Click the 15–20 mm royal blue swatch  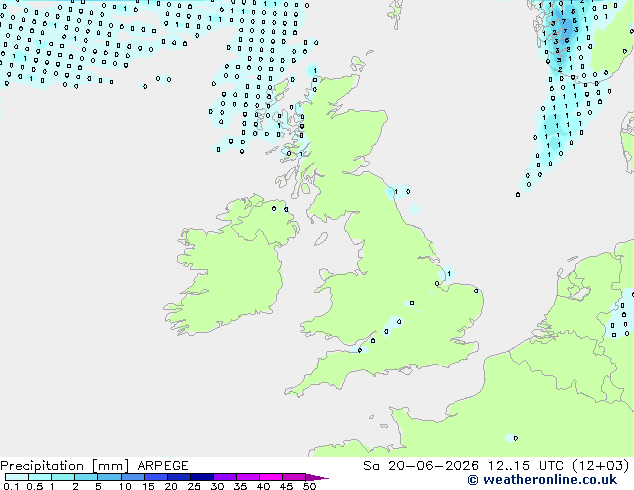pyautogui.click(x=155, y=477)
